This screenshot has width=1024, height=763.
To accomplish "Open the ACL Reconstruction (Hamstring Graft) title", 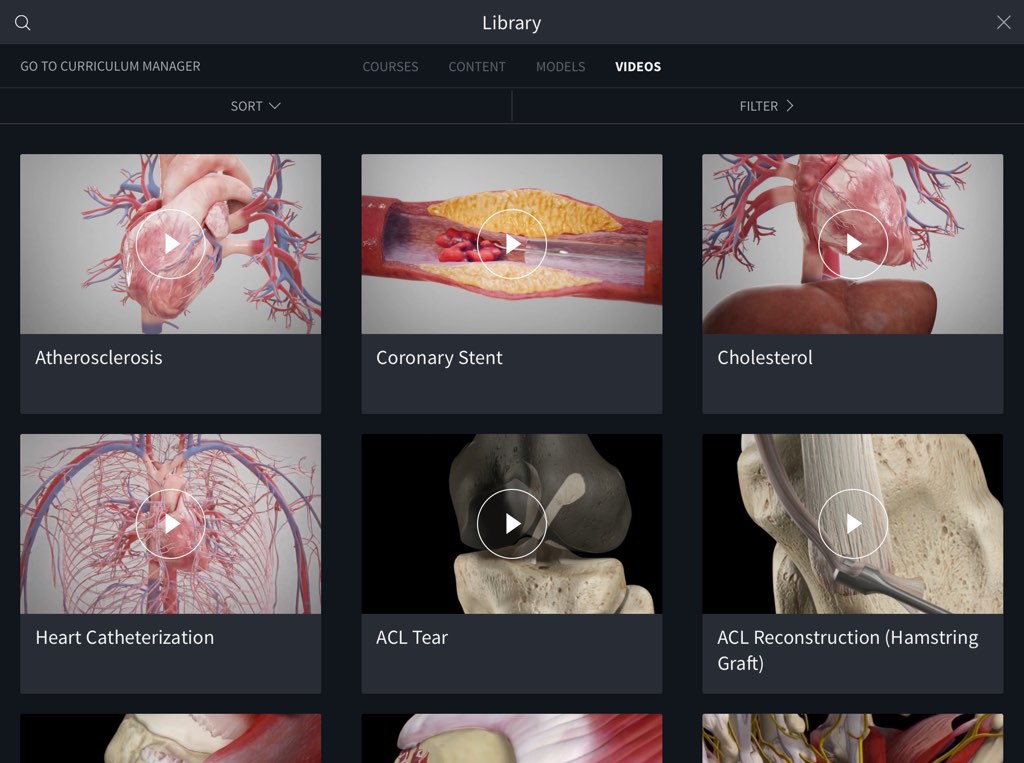I will click(x=848, y=650).
